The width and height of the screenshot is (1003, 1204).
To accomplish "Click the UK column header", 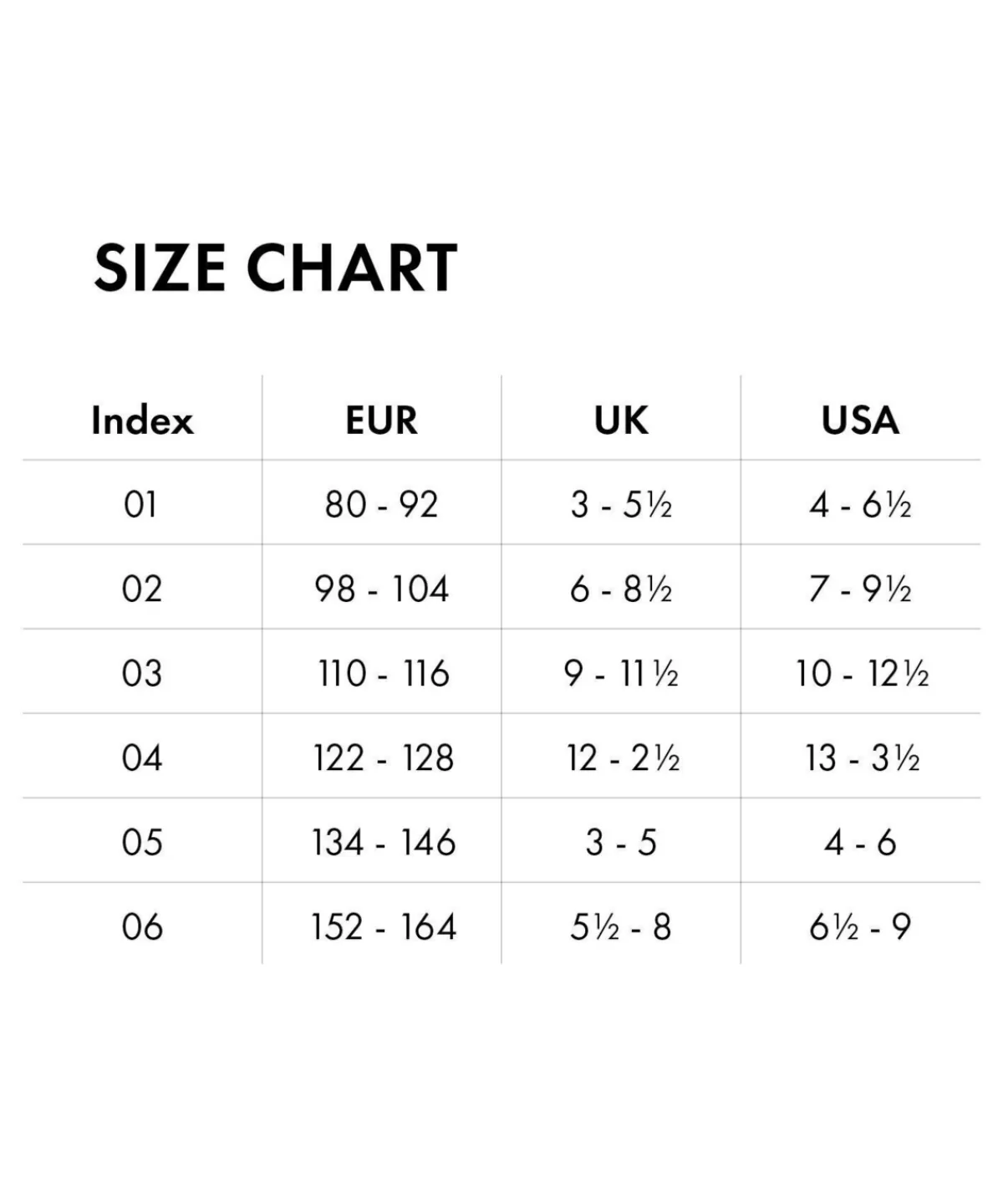I will (621, 420).
